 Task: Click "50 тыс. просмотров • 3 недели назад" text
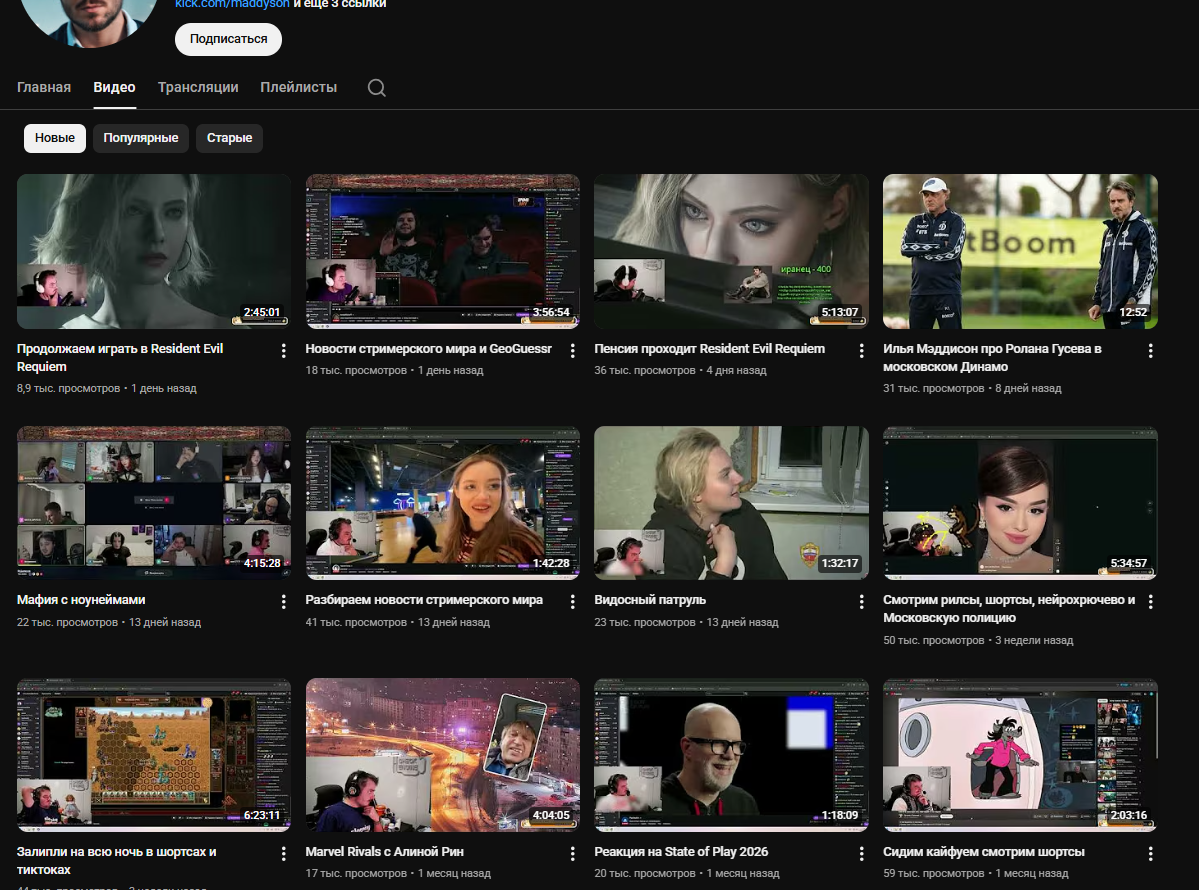coord(978,640)
